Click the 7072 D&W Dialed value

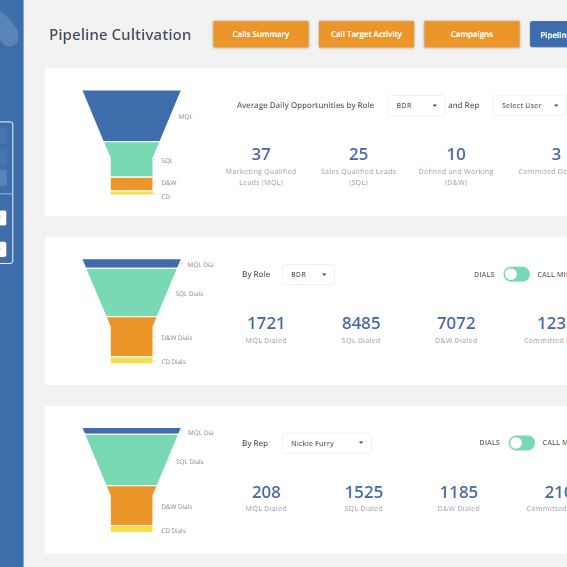[x=456, y=323]
